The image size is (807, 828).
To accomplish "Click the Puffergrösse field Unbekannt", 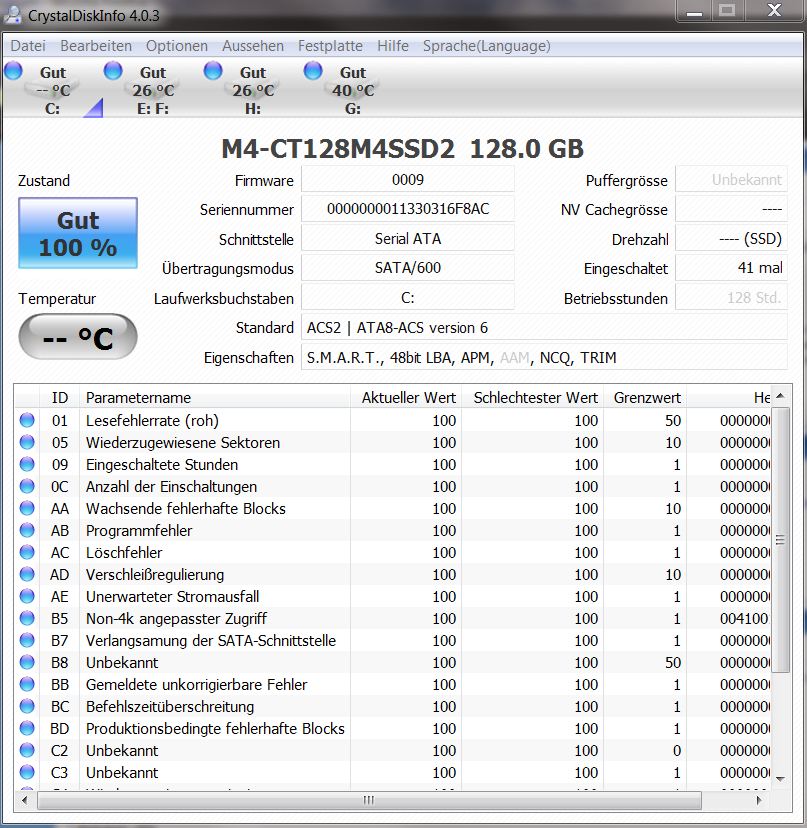I will click(x=731, y=180).
